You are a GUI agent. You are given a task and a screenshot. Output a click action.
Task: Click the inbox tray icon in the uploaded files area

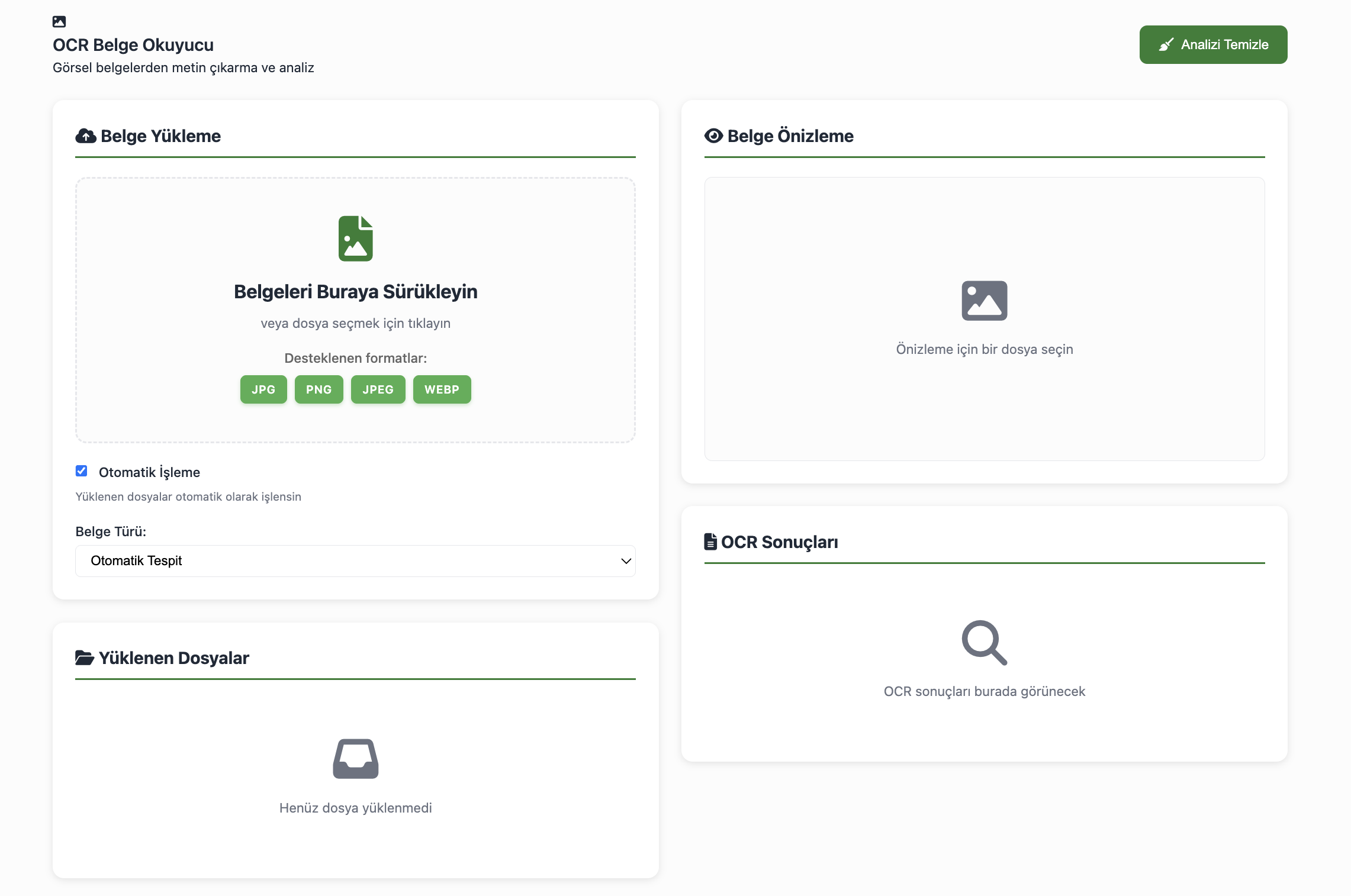point(355,759)
